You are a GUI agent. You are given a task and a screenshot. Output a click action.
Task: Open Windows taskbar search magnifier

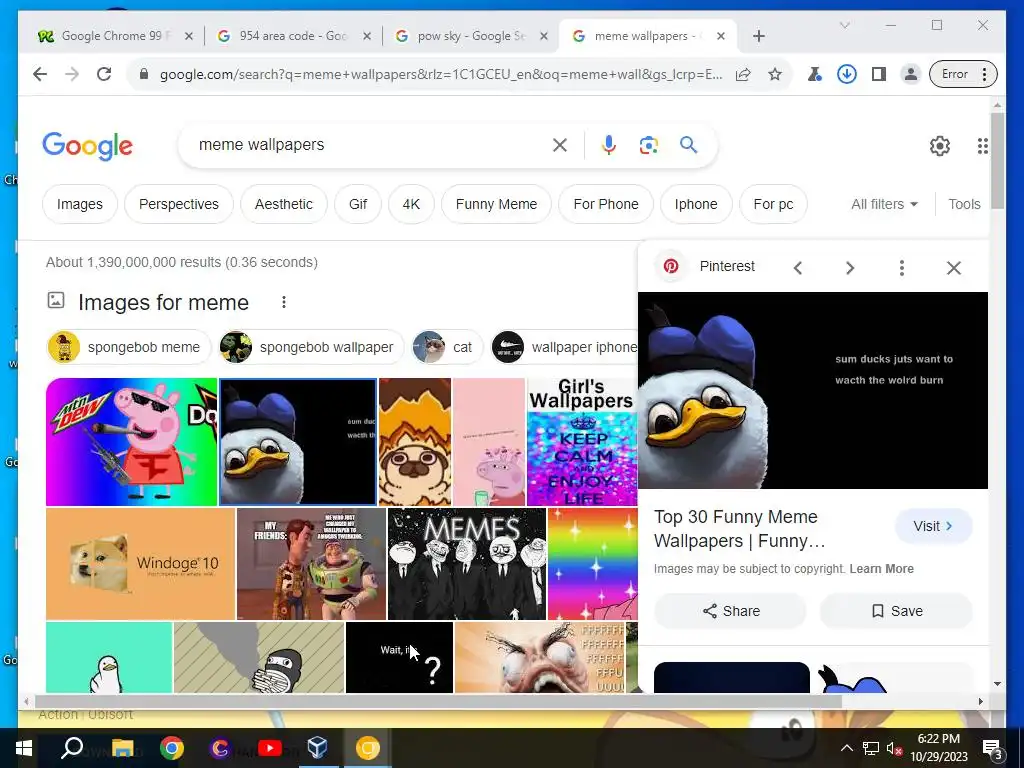tap(72, 748)
